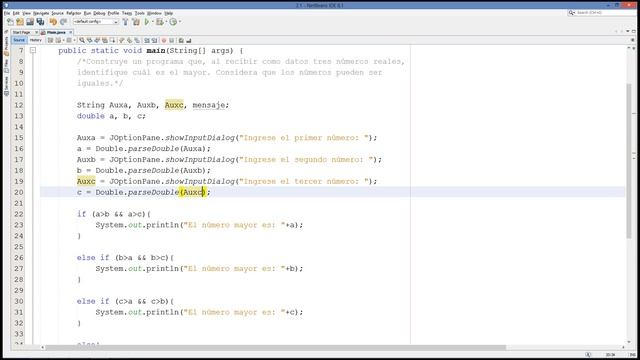Image resolution: width=640 pixels, height=360 pixels.
Task: Select the History view button
Action: pos(36,40)
